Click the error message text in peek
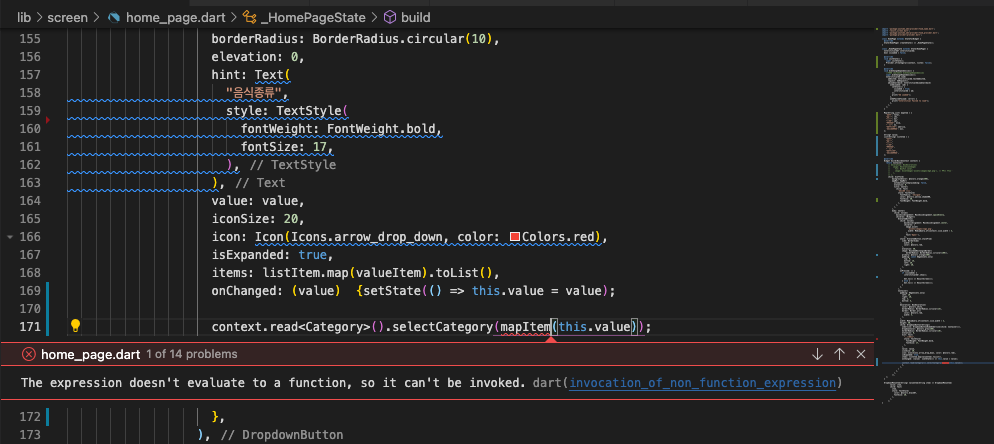The height and width of the screenshot is (444, 994). tap(274, 382)
